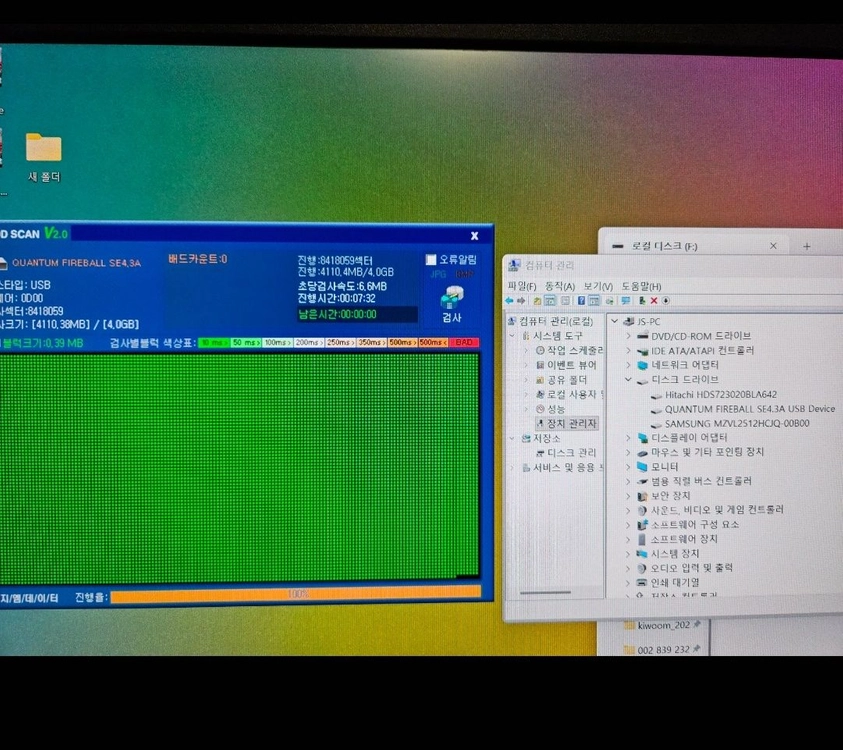Expand 작업 스케줄러 in the tree

526,351
